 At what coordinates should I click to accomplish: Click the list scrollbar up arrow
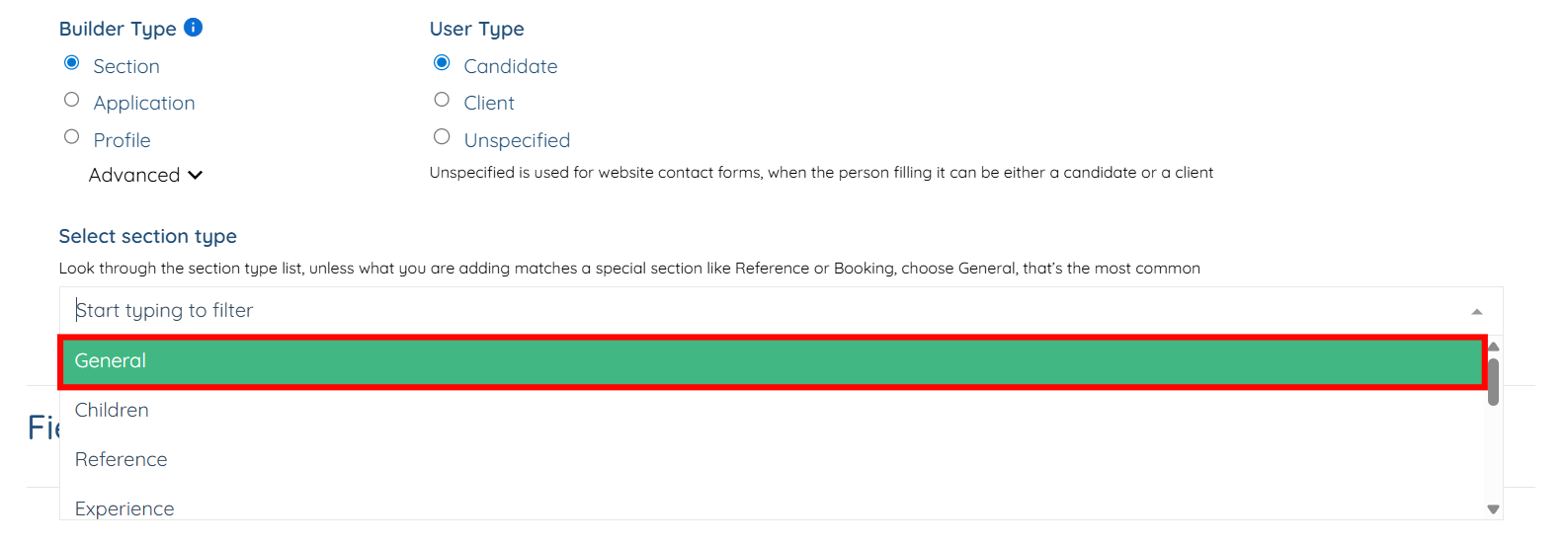[x=1493, y=347]
